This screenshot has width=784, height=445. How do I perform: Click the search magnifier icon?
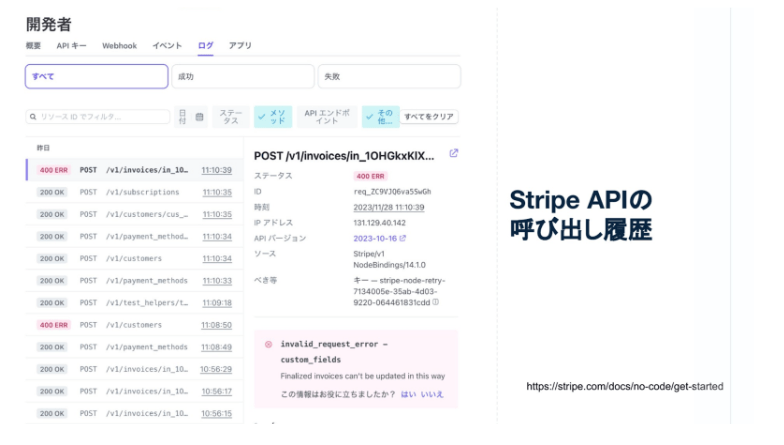tap(33, 117)
